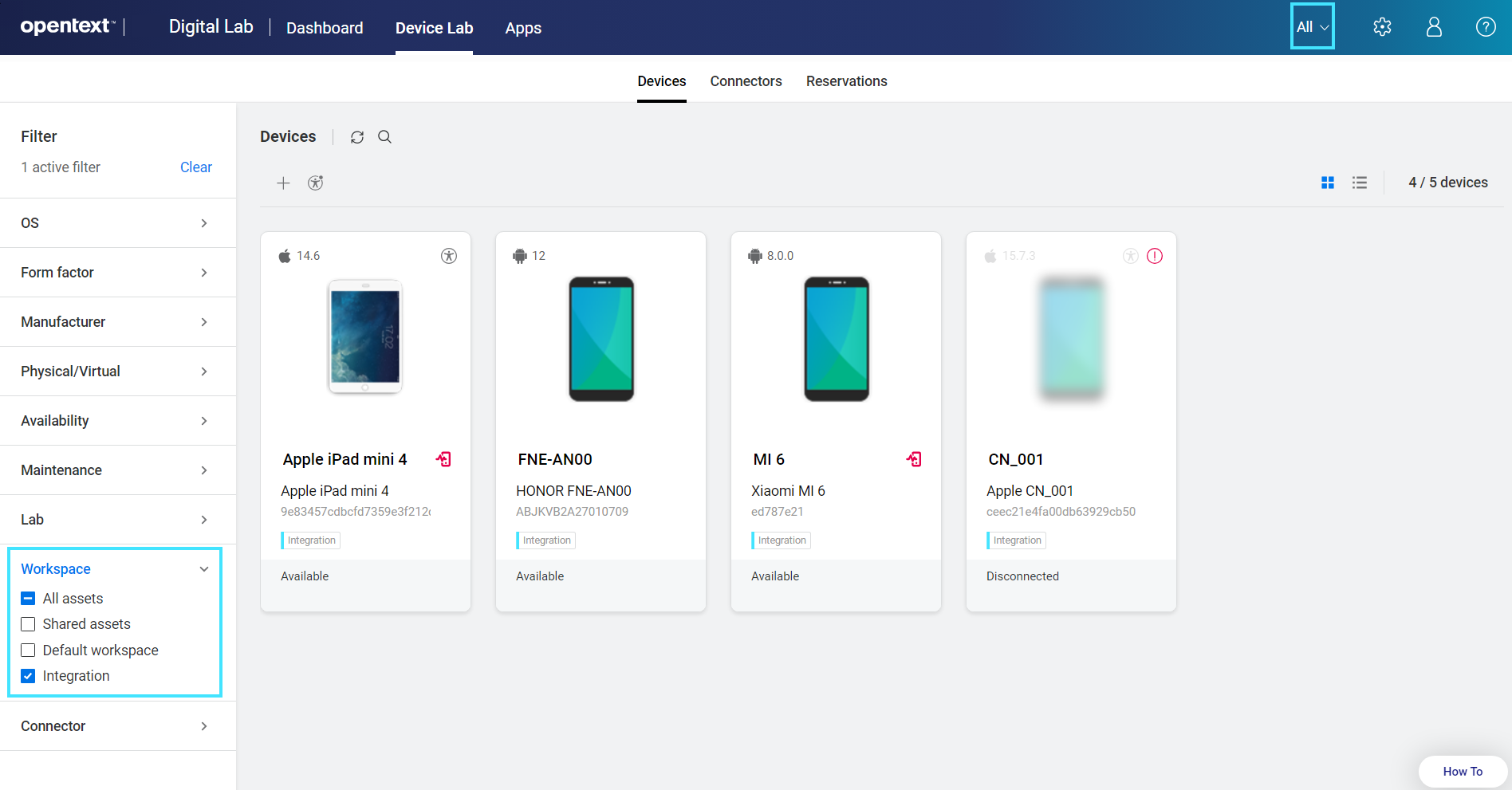Click the open-device icon beside MI 6
1512x790 pixels.
(x=914, y=459)
